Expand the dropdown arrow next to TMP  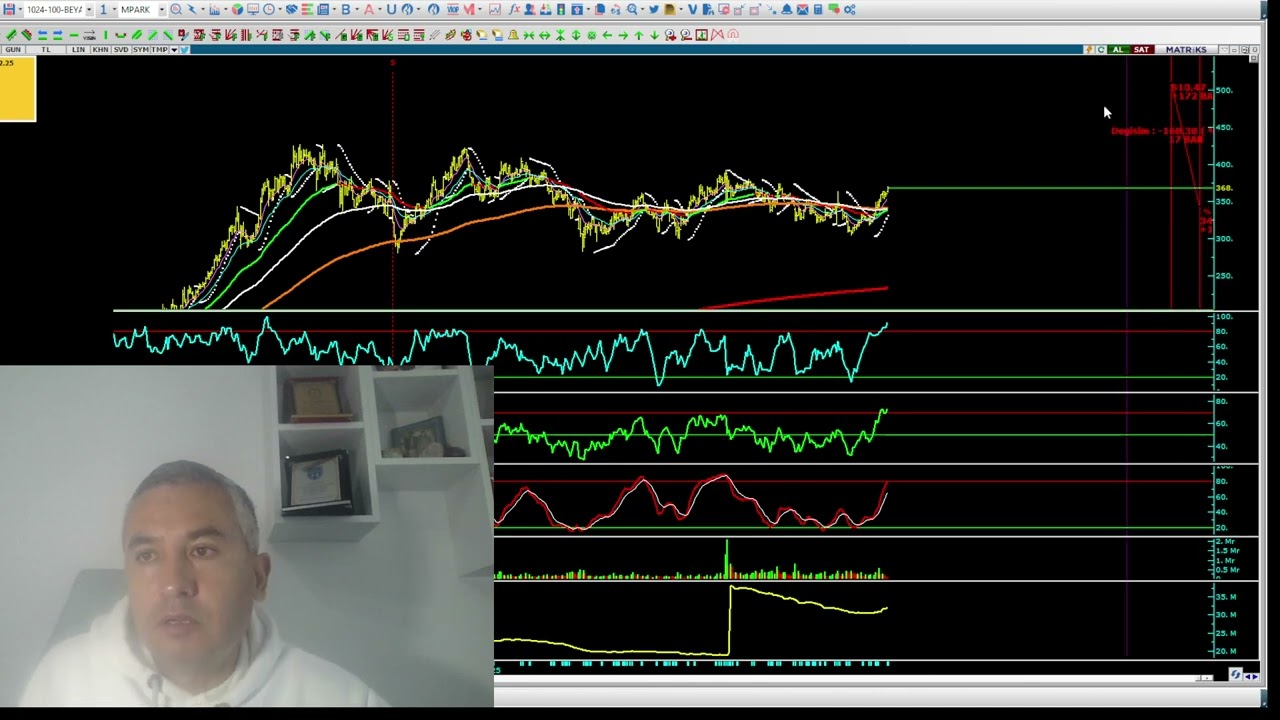pos(174,49)
